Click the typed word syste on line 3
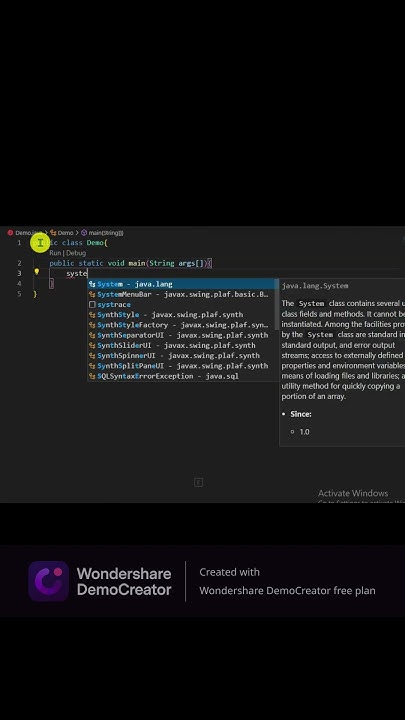 pos(77,274)
